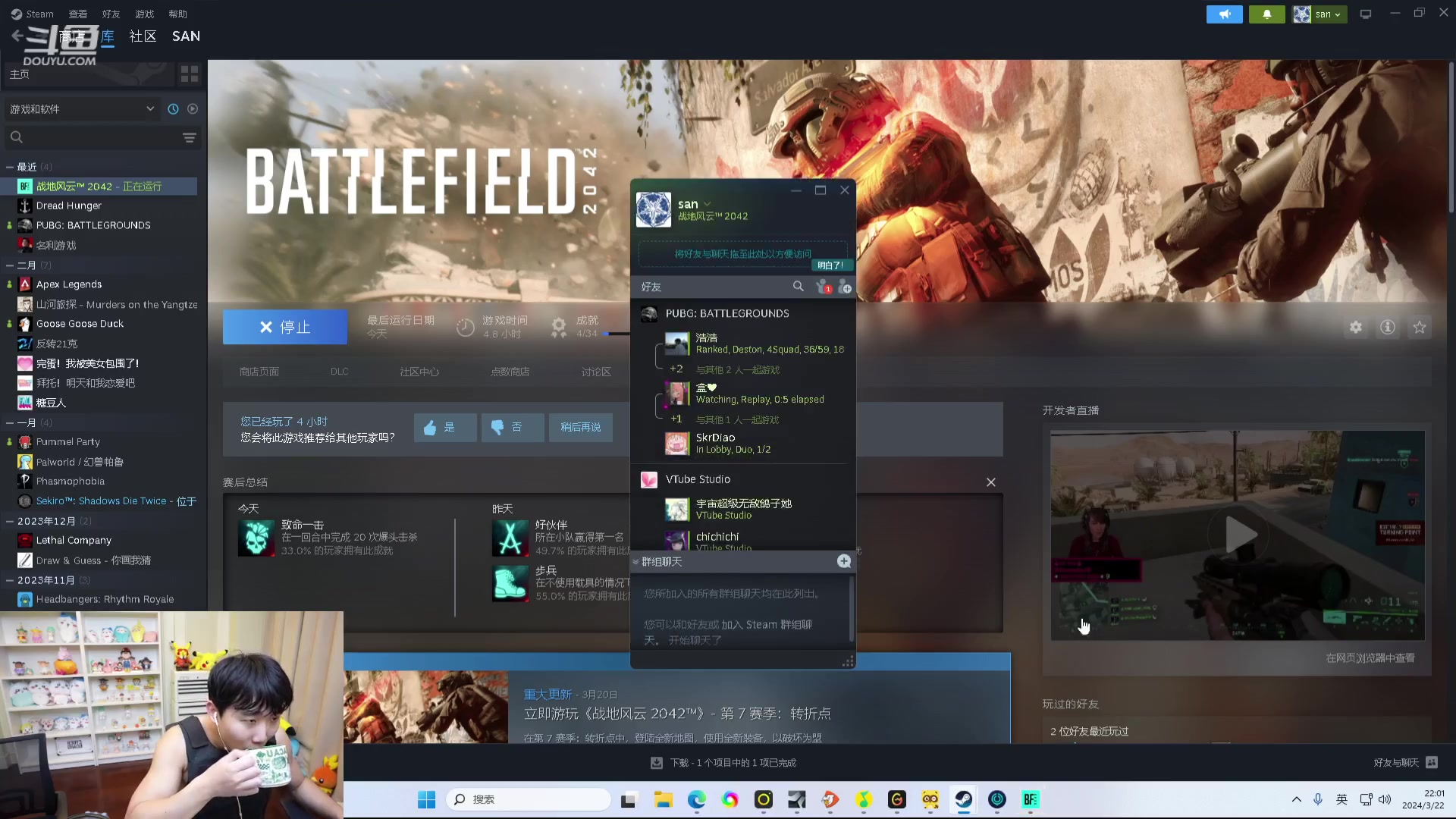
Task: Search friends list magnifier icon
Action: point(798,287)
